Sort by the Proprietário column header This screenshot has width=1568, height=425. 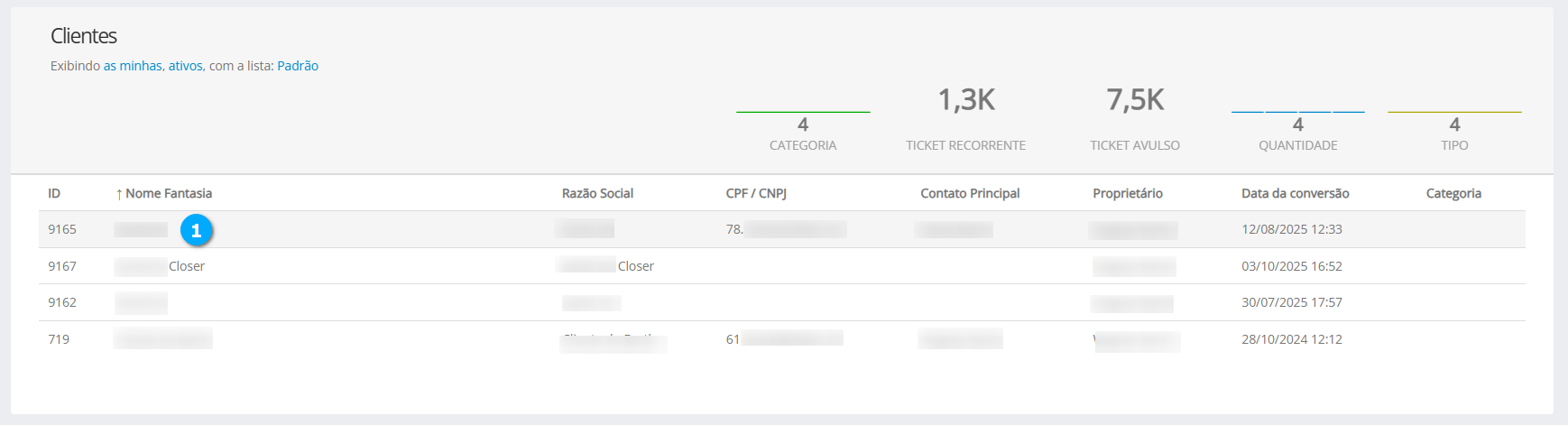(1128, 193)
